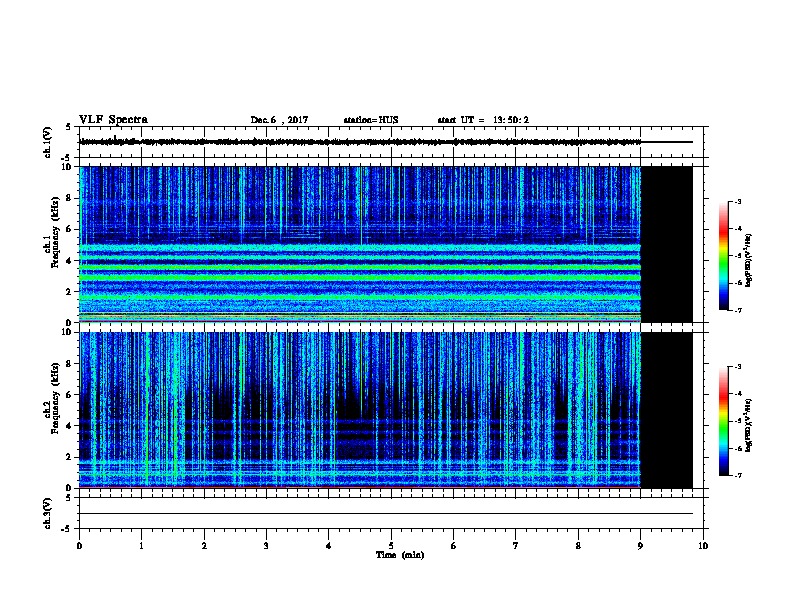Click the "5" tick on ch.1(V) axis
The image size is (792, 612).
coord(68,127)
